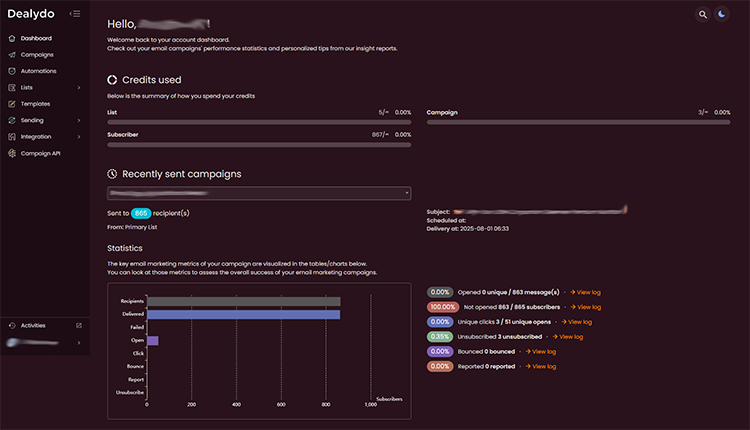750x430 pixels.
Task: Click 'Delivery at: 2025-08-01 06:33' text
Action: (x=468, y=229)
